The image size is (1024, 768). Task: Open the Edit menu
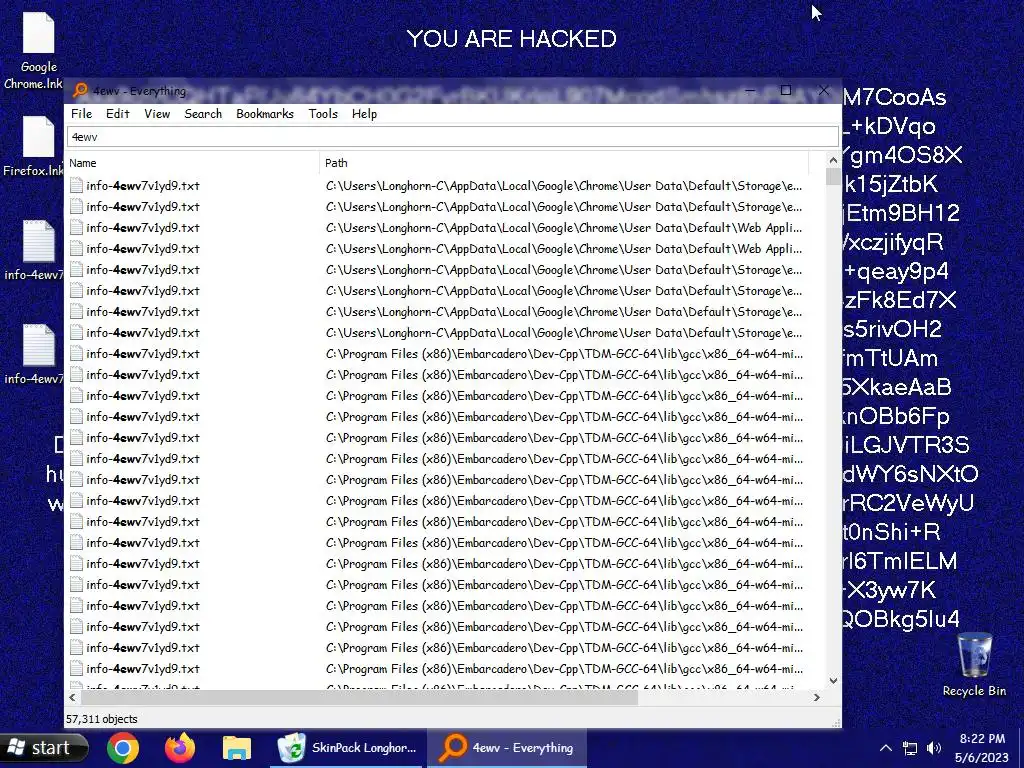click(x=118, y=114)
